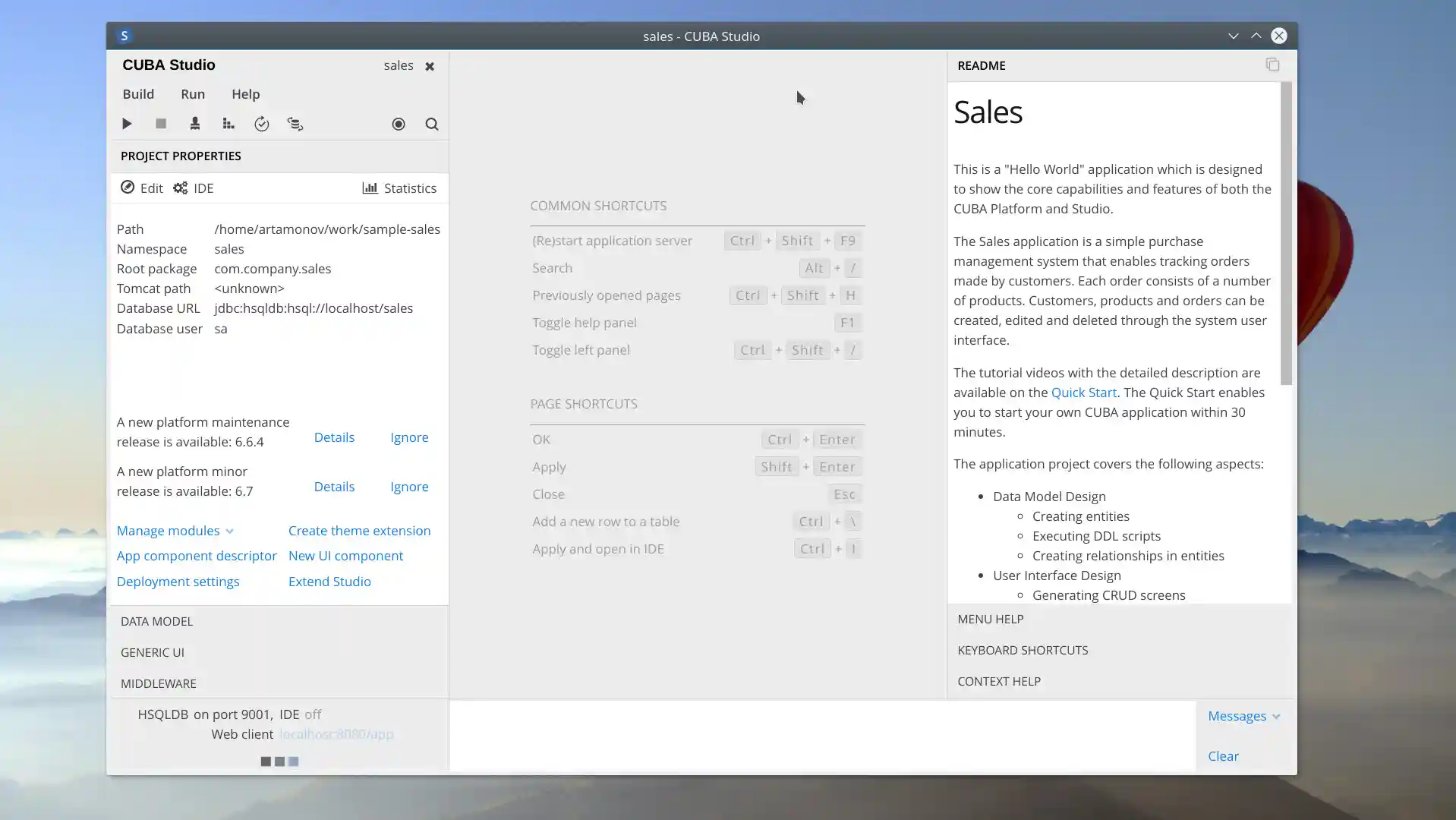Click Details for platform release 6.6.4
The height and width of the screenshot is (820, 1456).
point(334,437)
